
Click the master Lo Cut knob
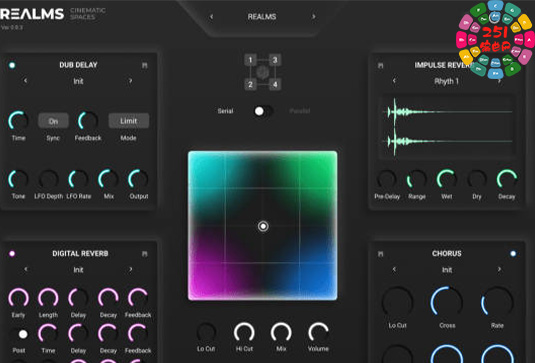point(206,332)
